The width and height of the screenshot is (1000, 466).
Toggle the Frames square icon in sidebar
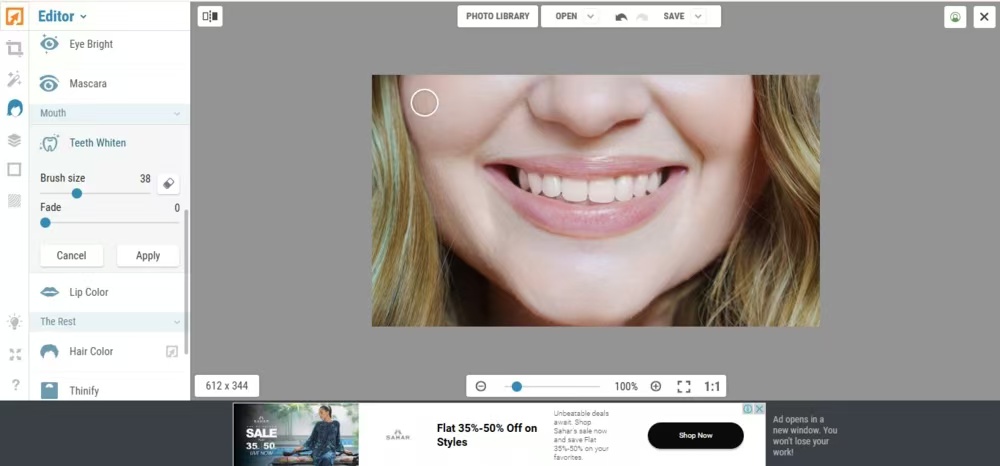[14, 170]
